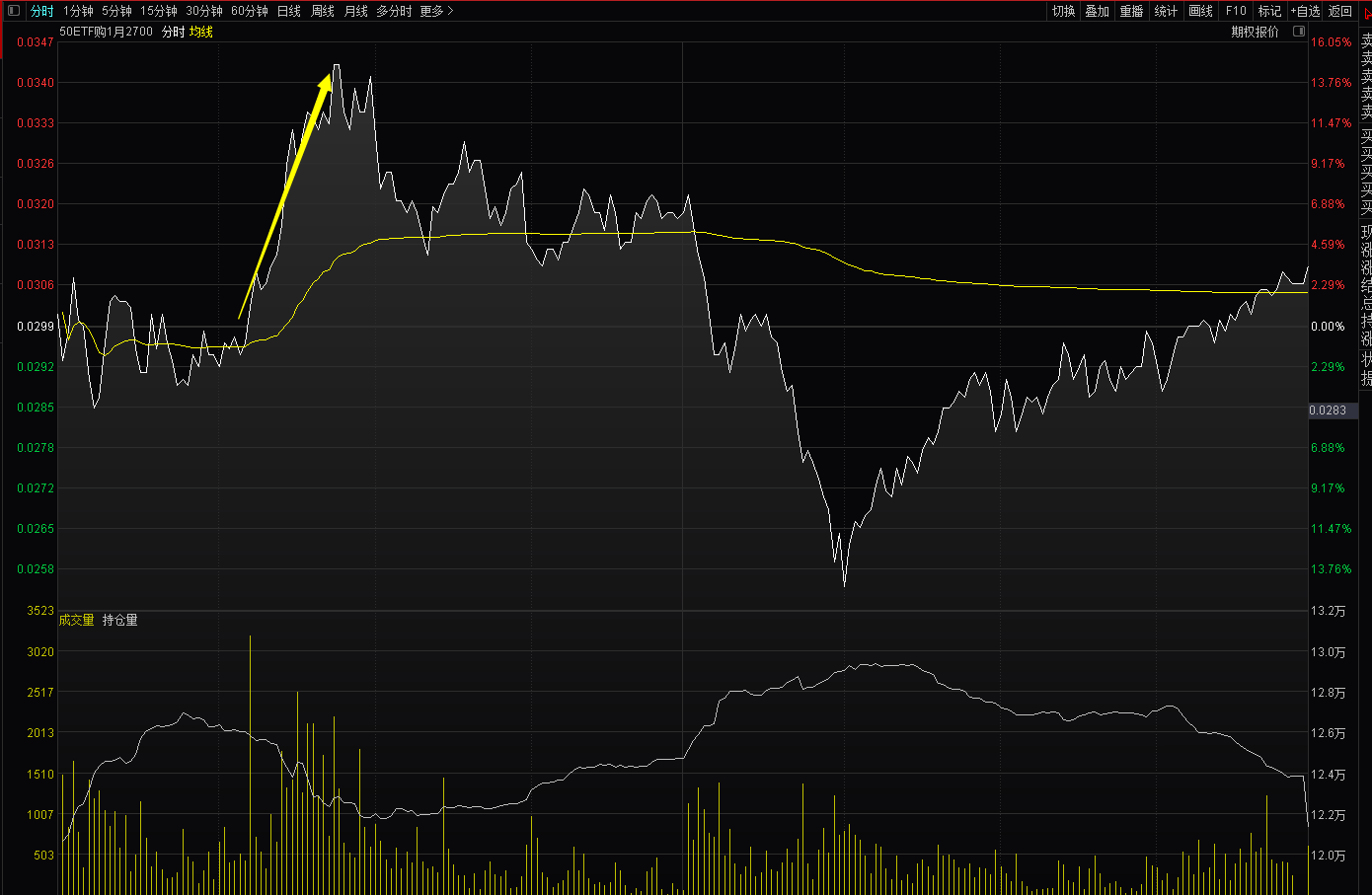Open the 期权报价 option quotes link
This screenshot has height=895, width=1372.
(1255, 32)
